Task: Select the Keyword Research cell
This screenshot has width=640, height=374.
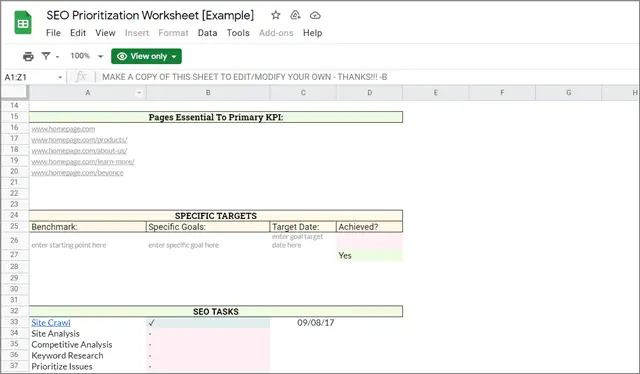Action: 88,356
